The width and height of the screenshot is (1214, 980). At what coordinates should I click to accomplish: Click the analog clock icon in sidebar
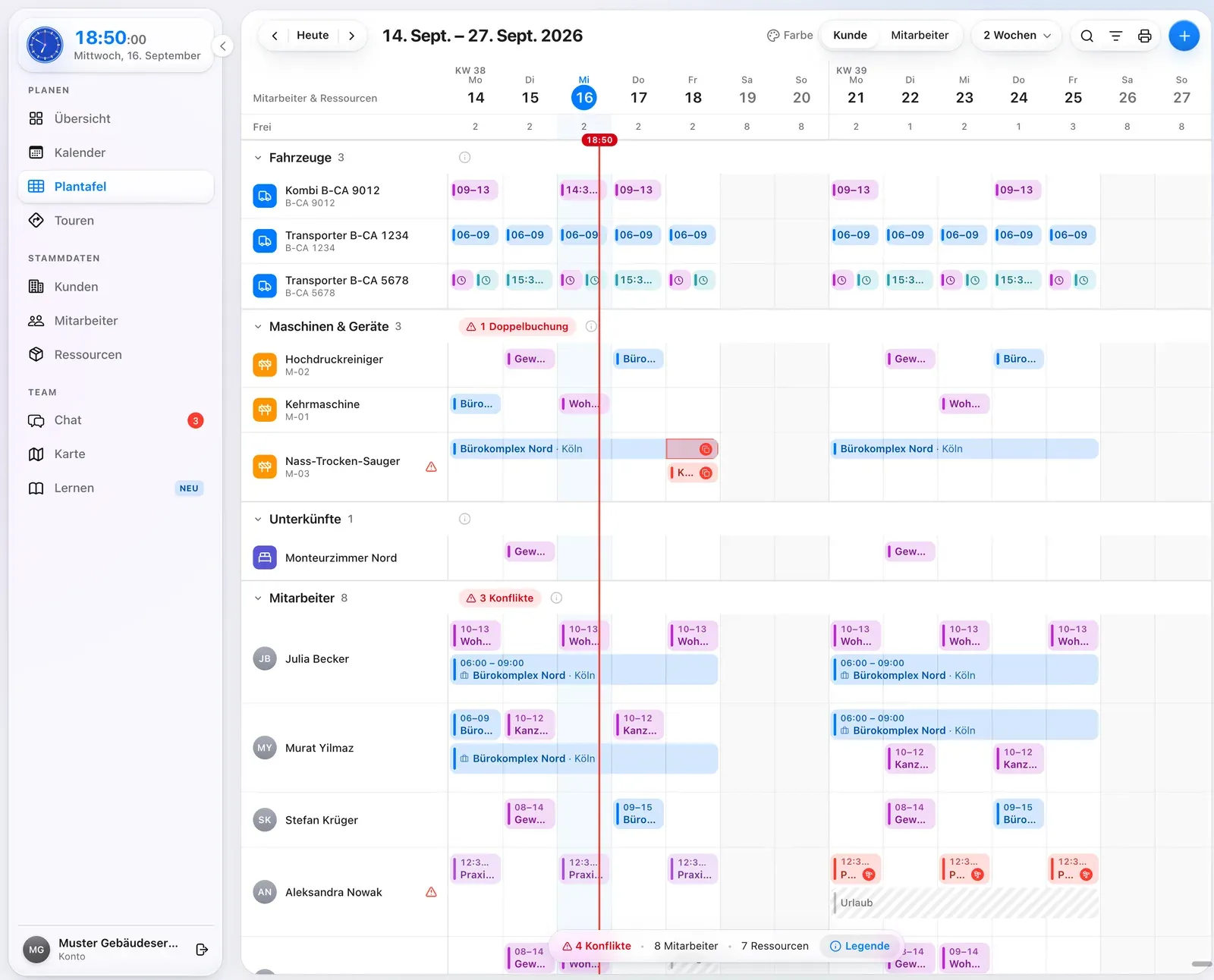click(x=45, y=45)
